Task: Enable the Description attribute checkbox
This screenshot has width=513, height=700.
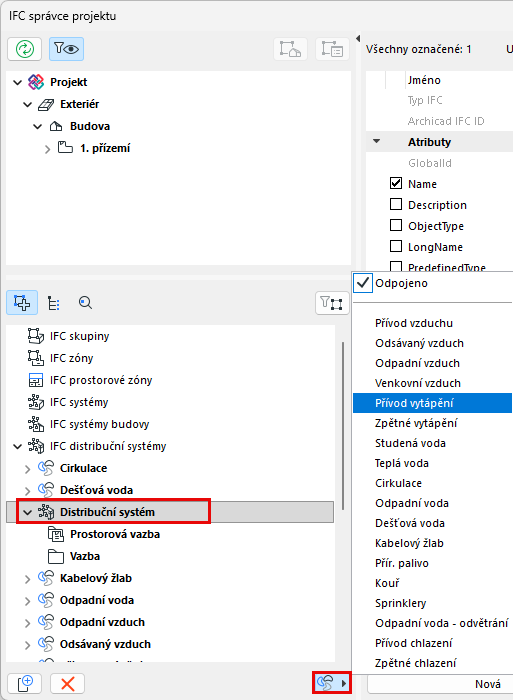Action: (396, 204)
